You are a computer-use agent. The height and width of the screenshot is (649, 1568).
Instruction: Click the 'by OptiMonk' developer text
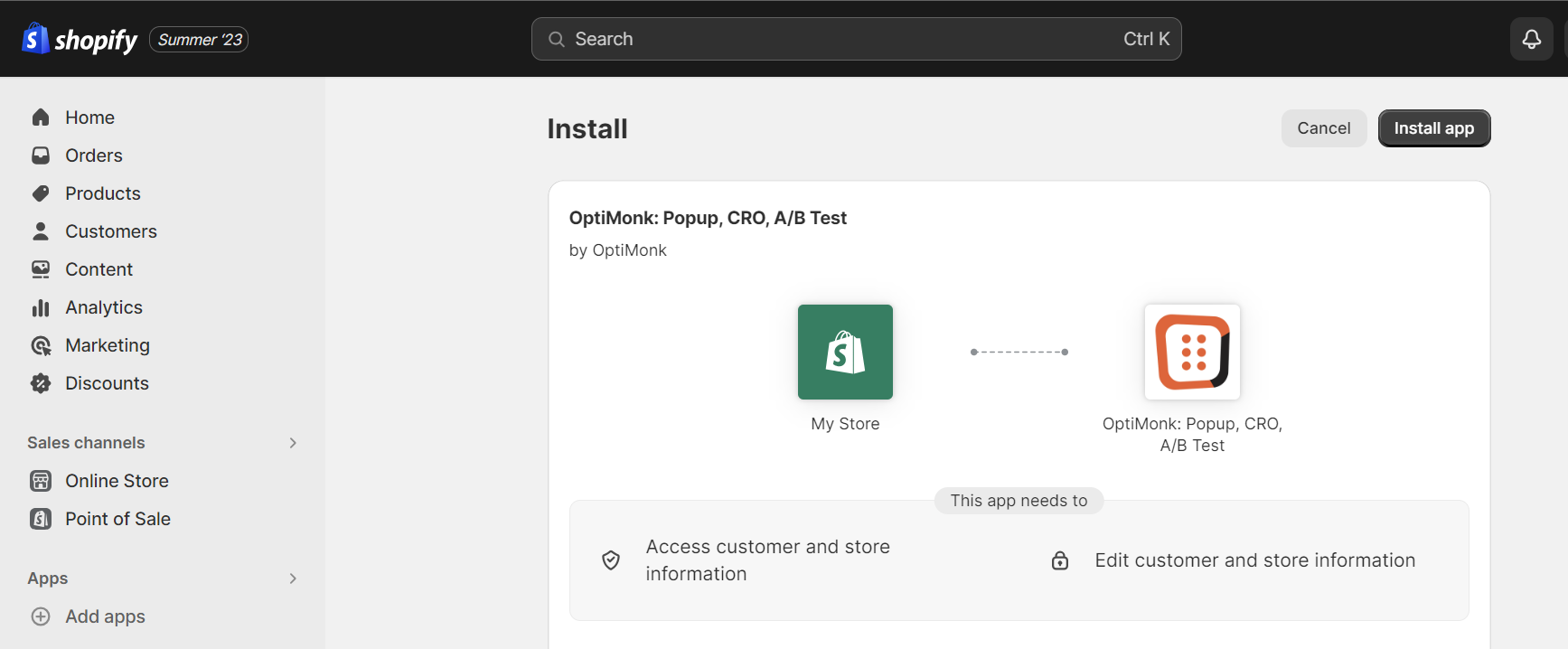(618, 250)
